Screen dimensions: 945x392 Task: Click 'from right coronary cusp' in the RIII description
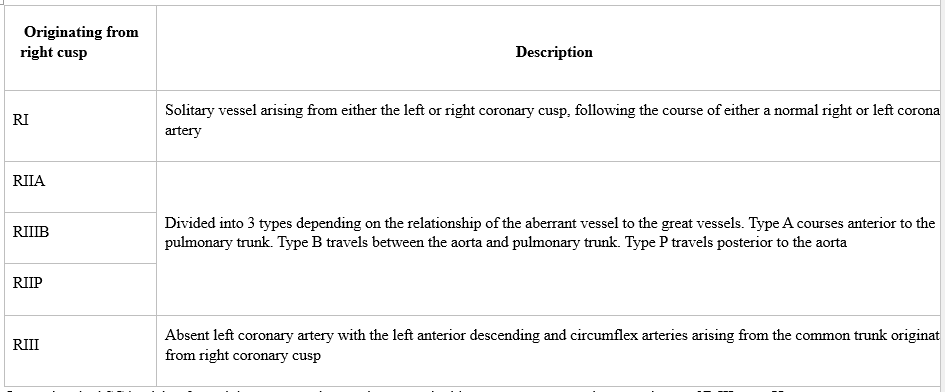pos(243,355)
